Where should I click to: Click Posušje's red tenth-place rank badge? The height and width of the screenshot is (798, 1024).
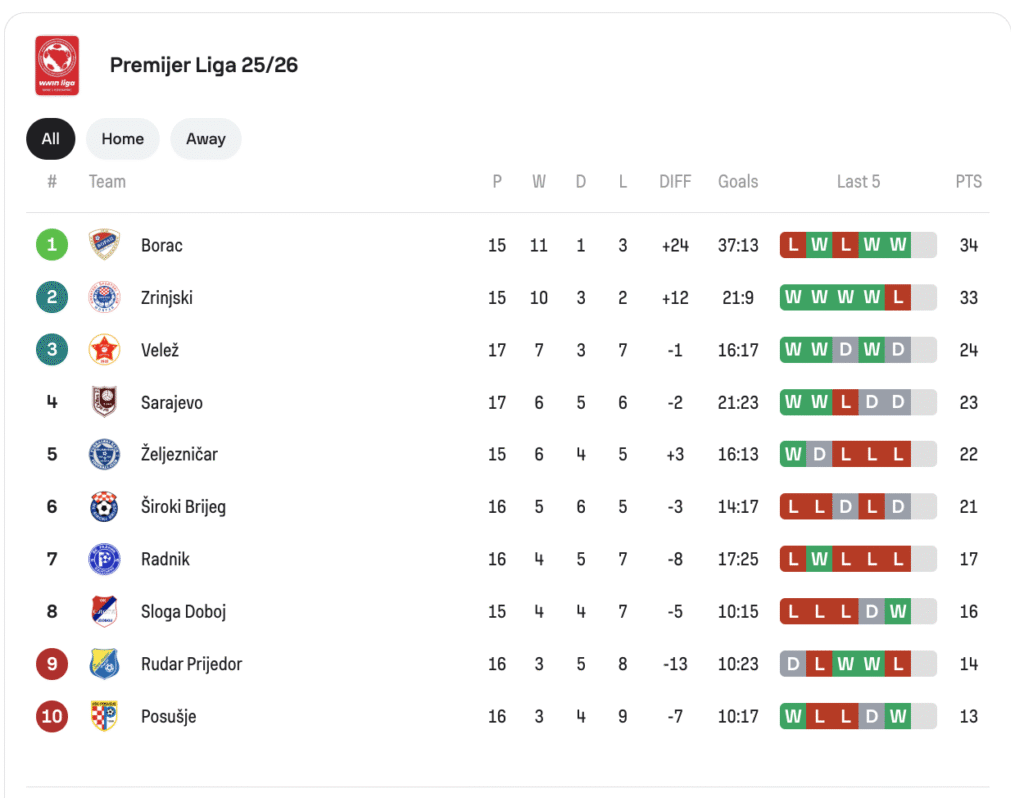(52, 716)
